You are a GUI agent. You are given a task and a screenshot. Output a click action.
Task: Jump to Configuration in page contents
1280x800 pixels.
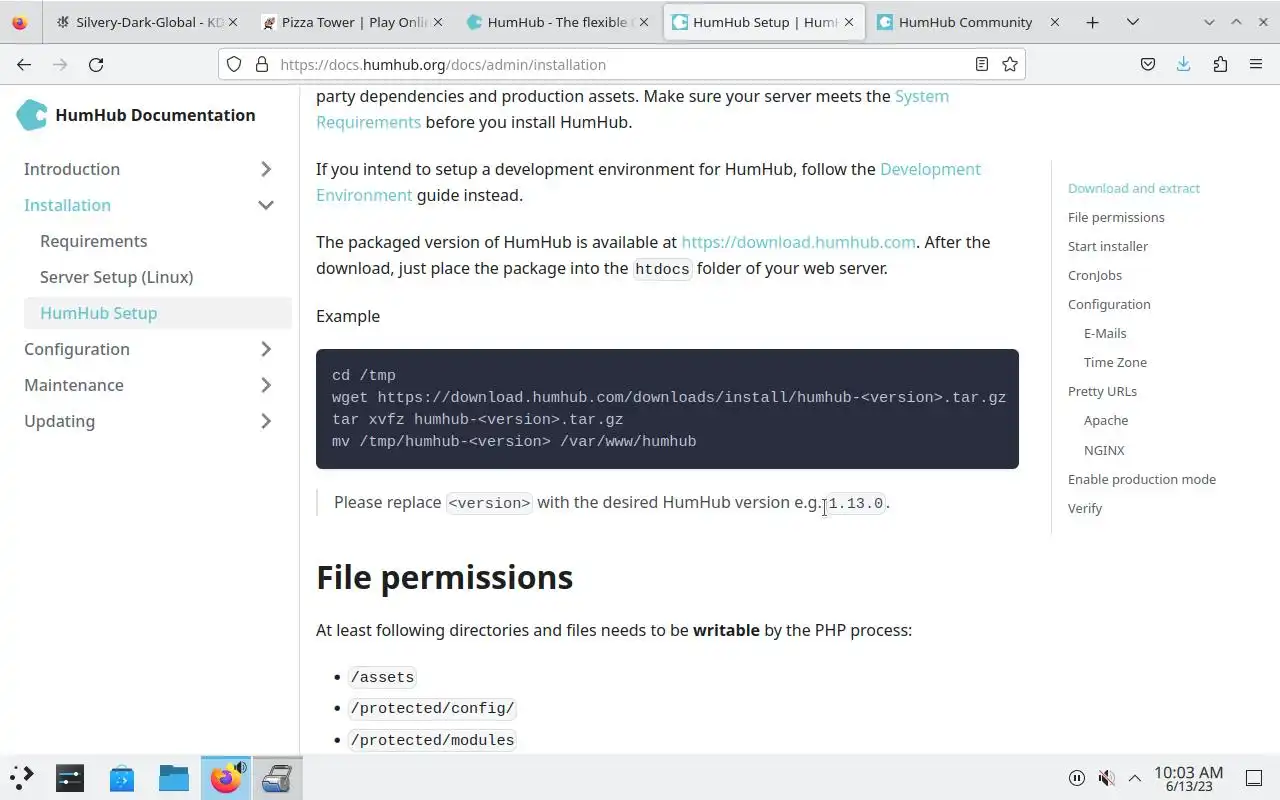click(x=1109, y=304)
